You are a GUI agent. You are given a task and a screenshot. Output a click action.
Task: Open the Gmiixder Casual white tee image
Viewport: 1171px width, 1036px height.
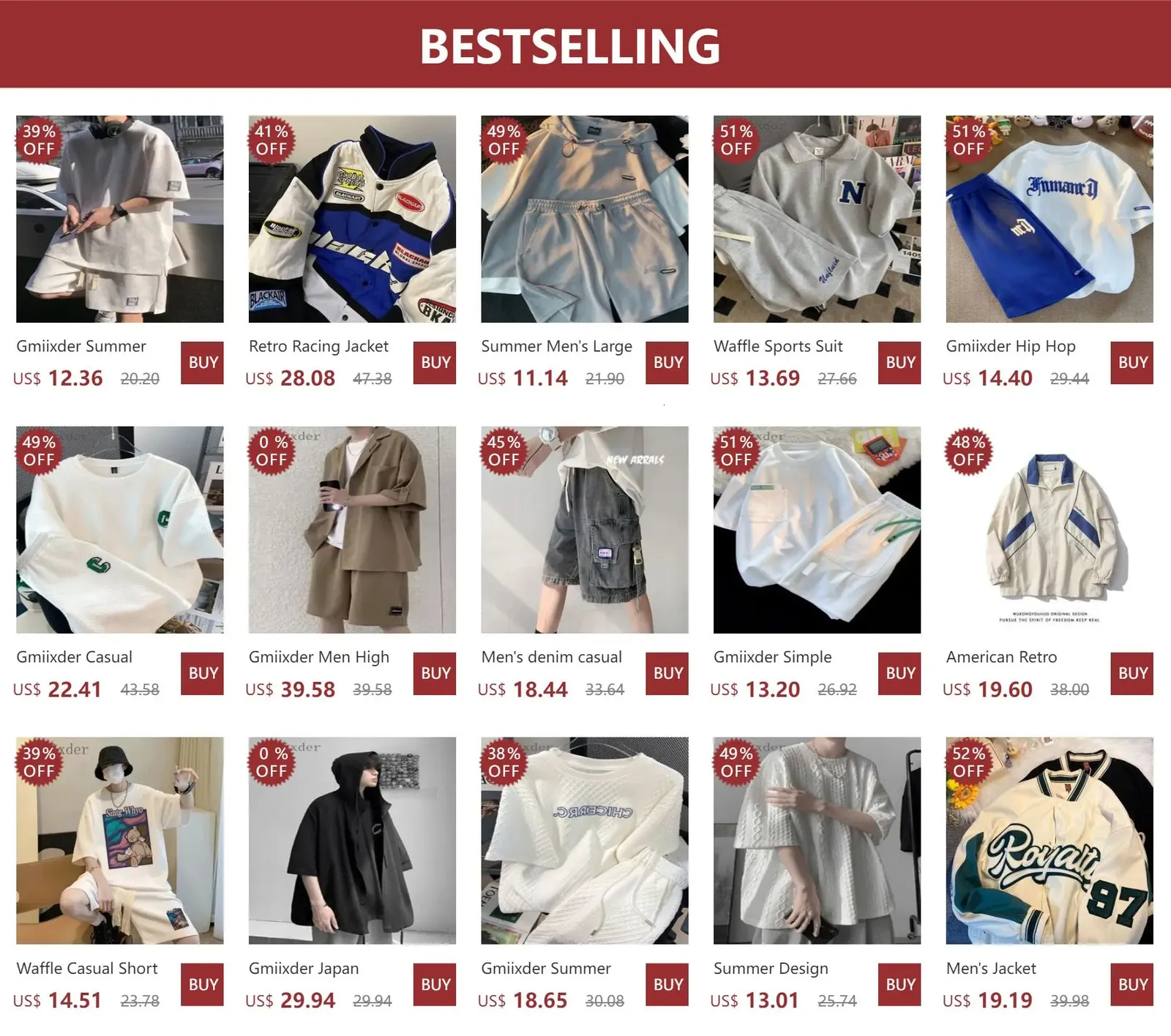(x=120, y=530)
